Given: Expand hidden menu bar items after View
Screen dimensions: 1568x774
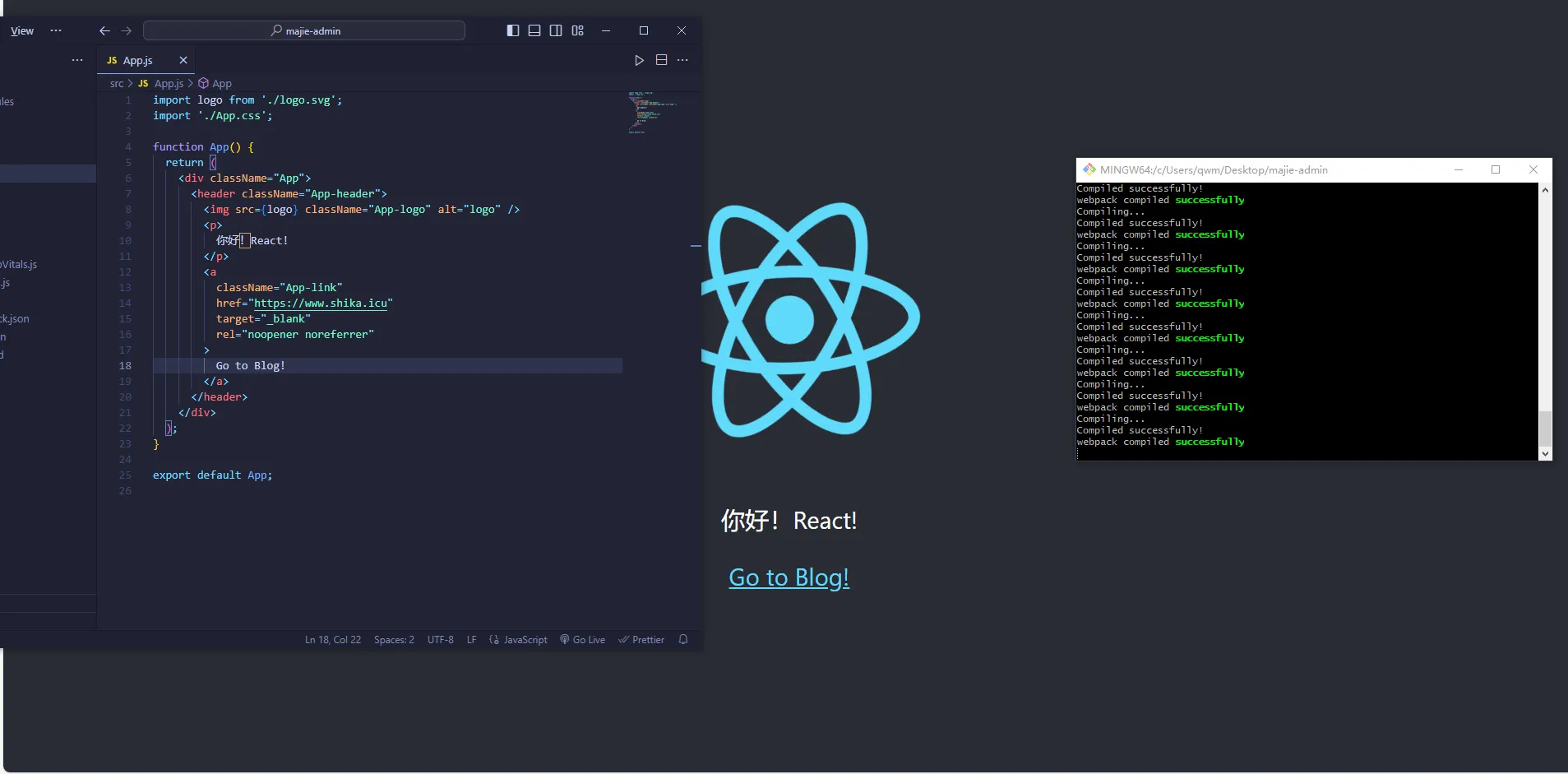Looking at the screenshot, I should tap(56, 30).
